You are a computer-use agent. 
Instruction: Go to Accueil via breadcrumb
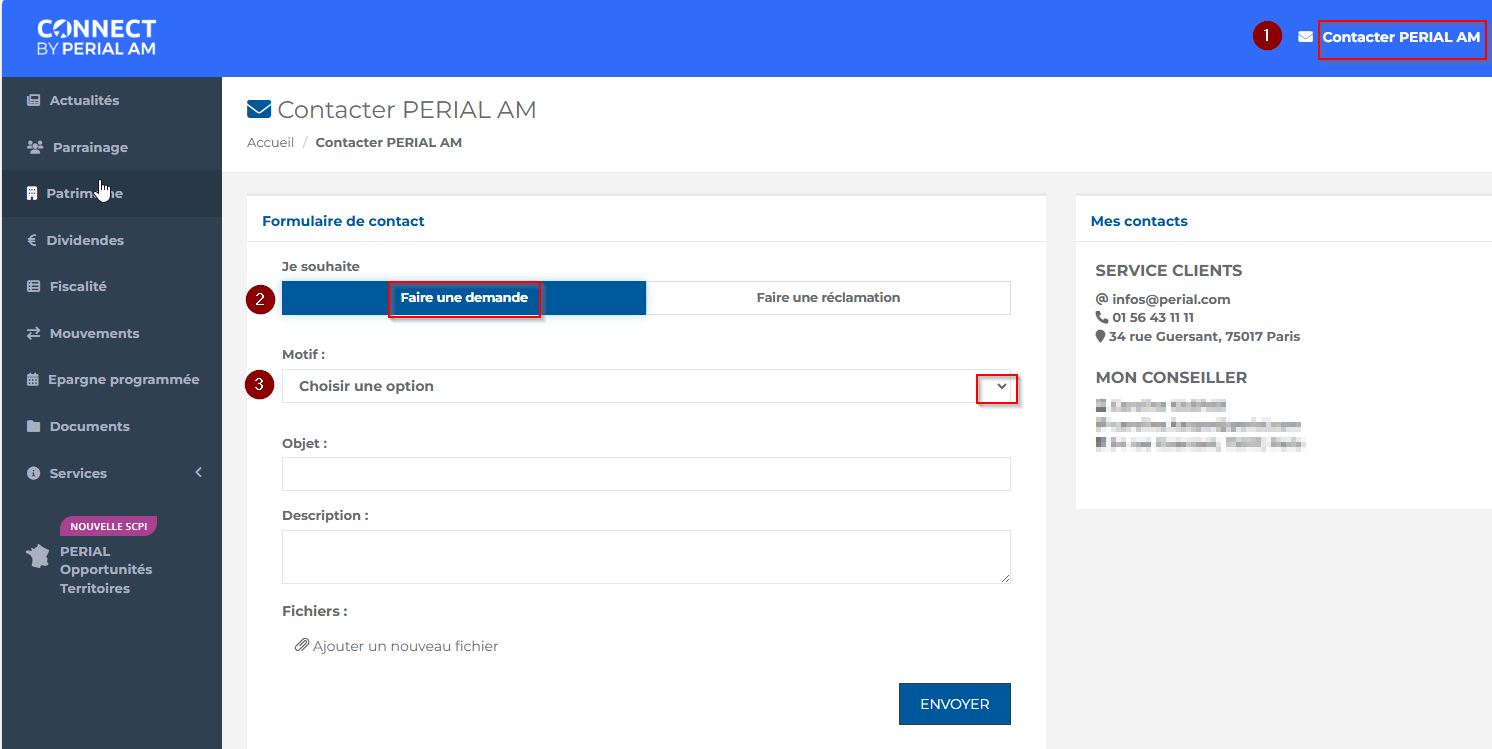(271, 142)
